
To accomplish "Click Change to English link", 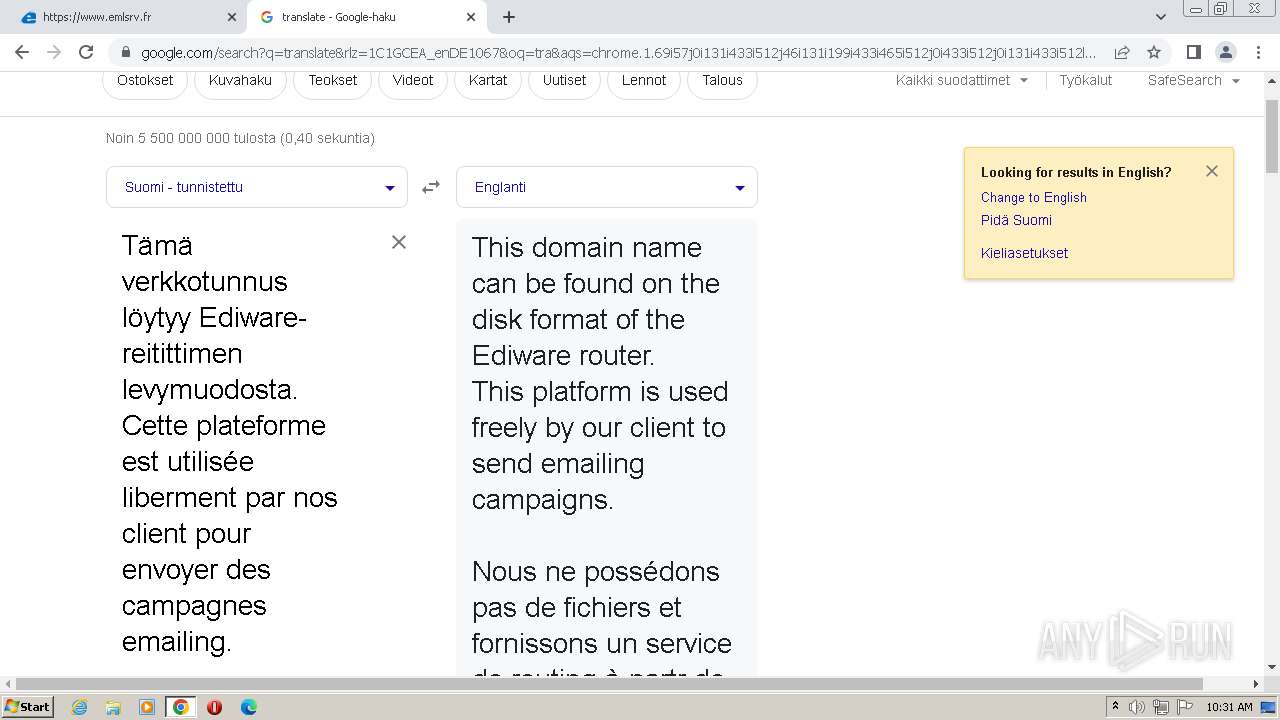I will tap(1034, 198).
